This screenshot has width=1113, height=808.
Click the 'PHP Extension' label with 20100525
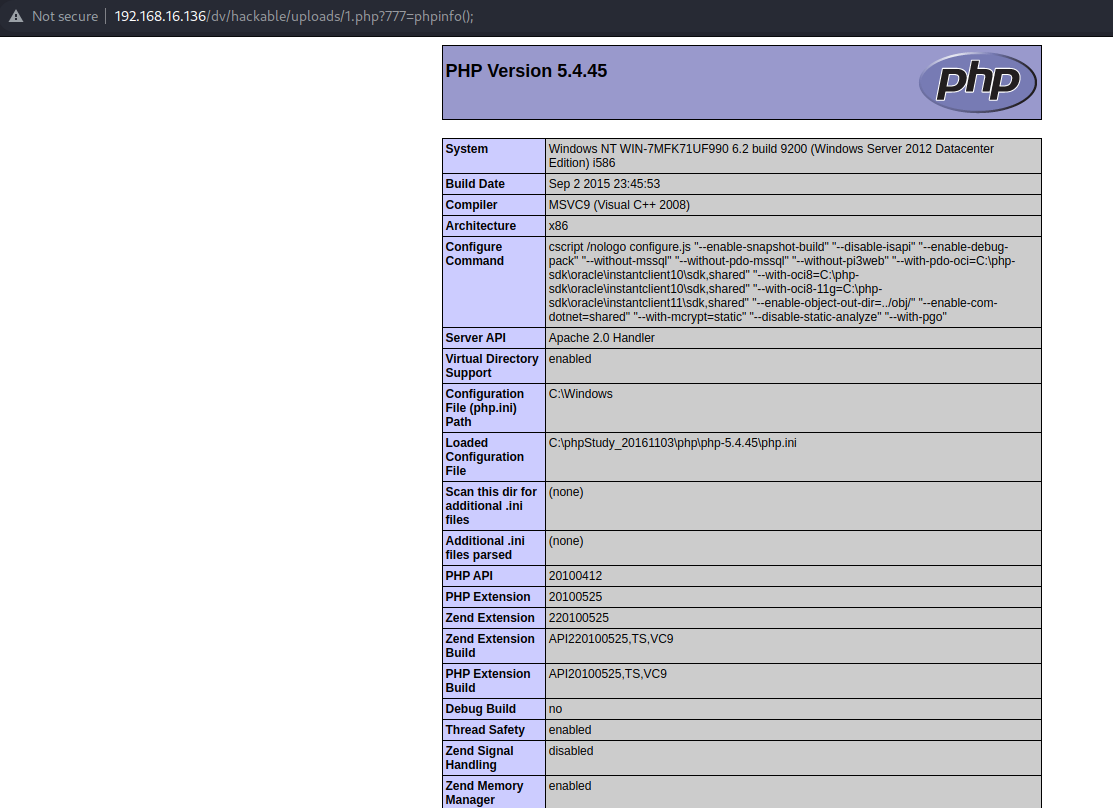point(488,597)
